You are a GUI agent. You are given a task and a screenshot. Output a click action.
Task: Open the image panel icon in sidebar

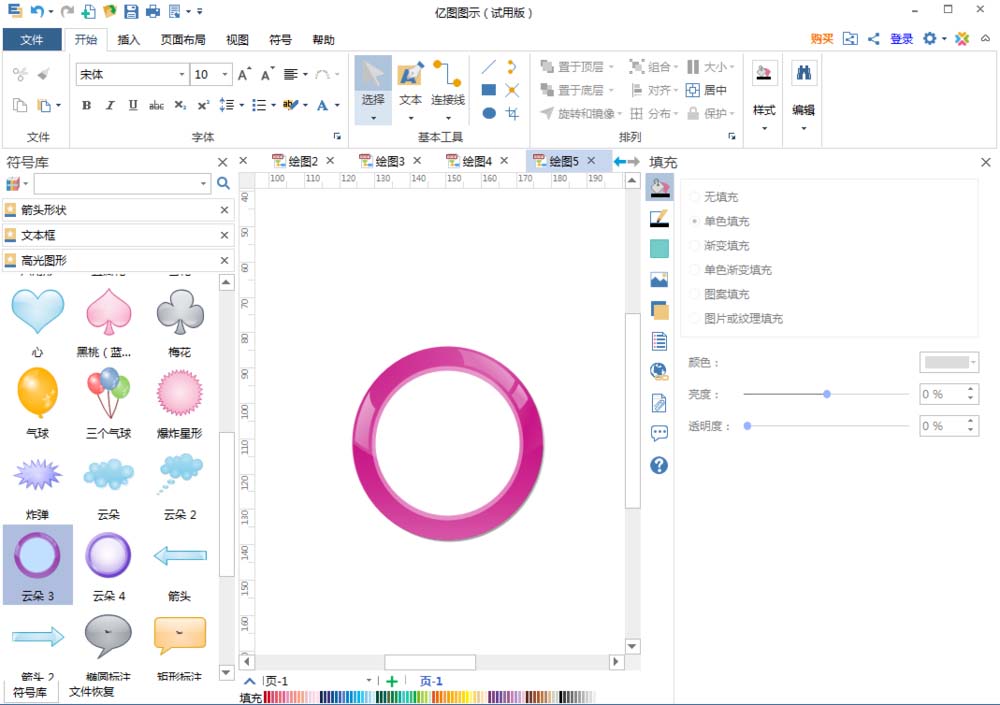[659, 279]
